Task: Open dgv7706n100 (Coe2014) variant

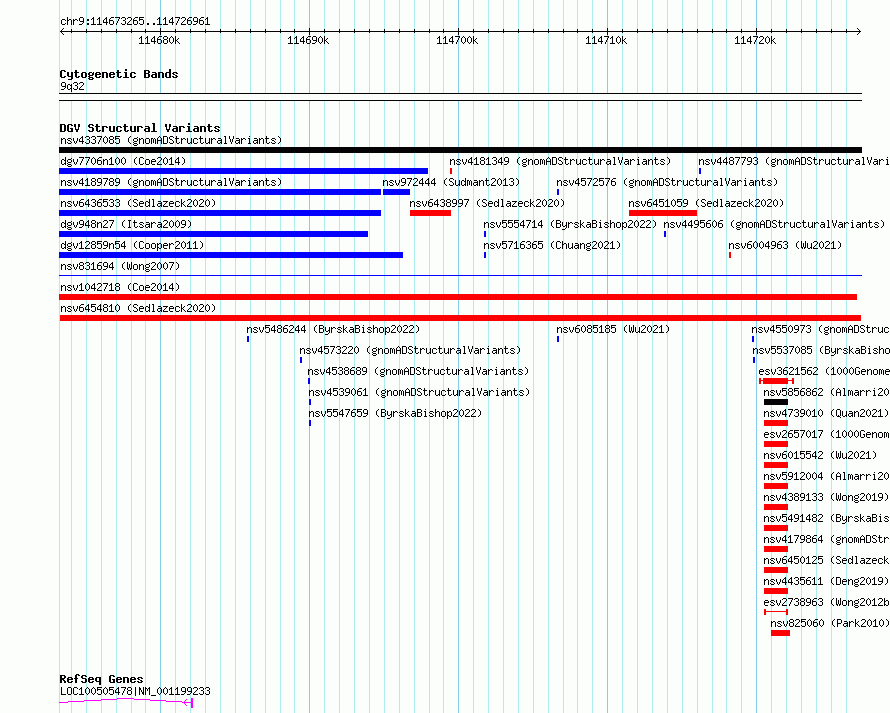Action: click(x=123, y=161)
